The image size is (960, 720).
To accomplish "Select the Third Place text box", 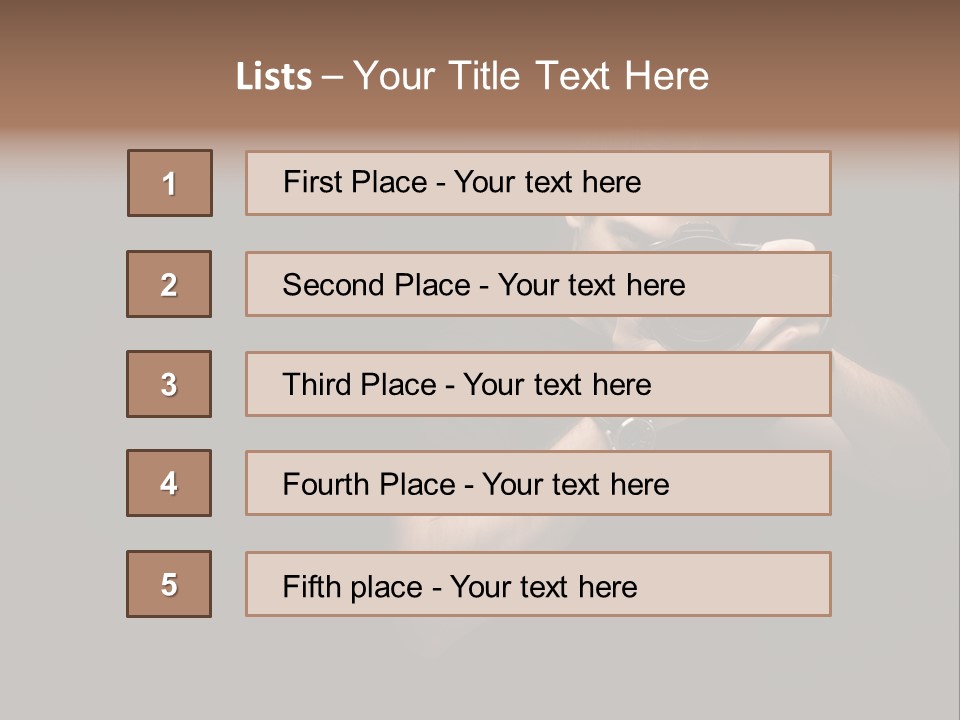I will [x=538, y=384].
